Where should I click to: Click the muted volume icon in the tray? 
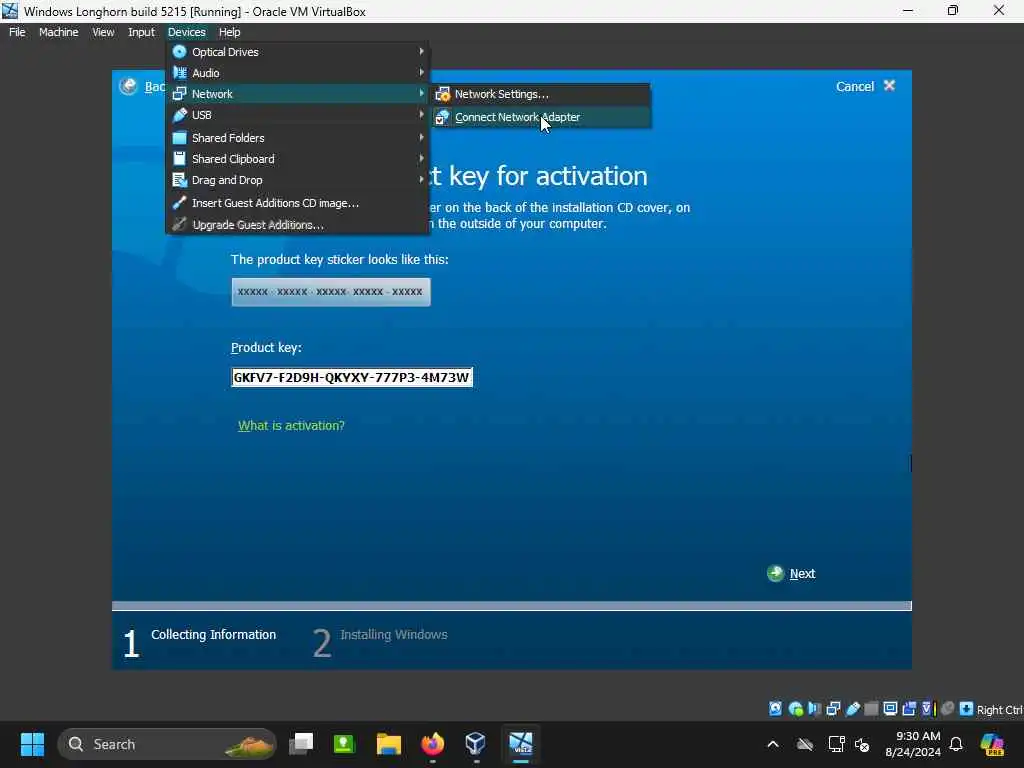point(863,744)
